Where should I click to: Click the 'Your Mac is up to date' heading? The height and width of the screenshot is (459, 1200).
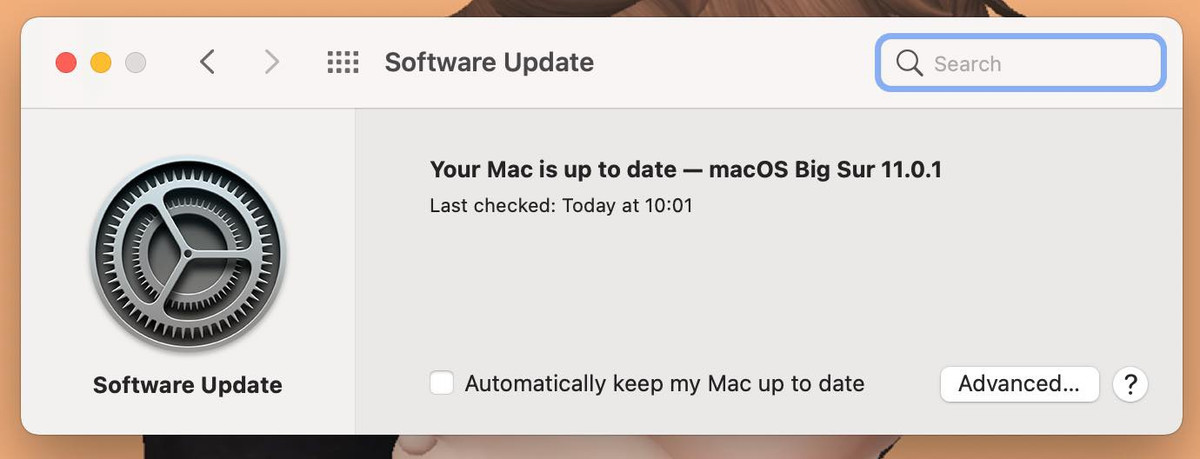coord(685,170)
